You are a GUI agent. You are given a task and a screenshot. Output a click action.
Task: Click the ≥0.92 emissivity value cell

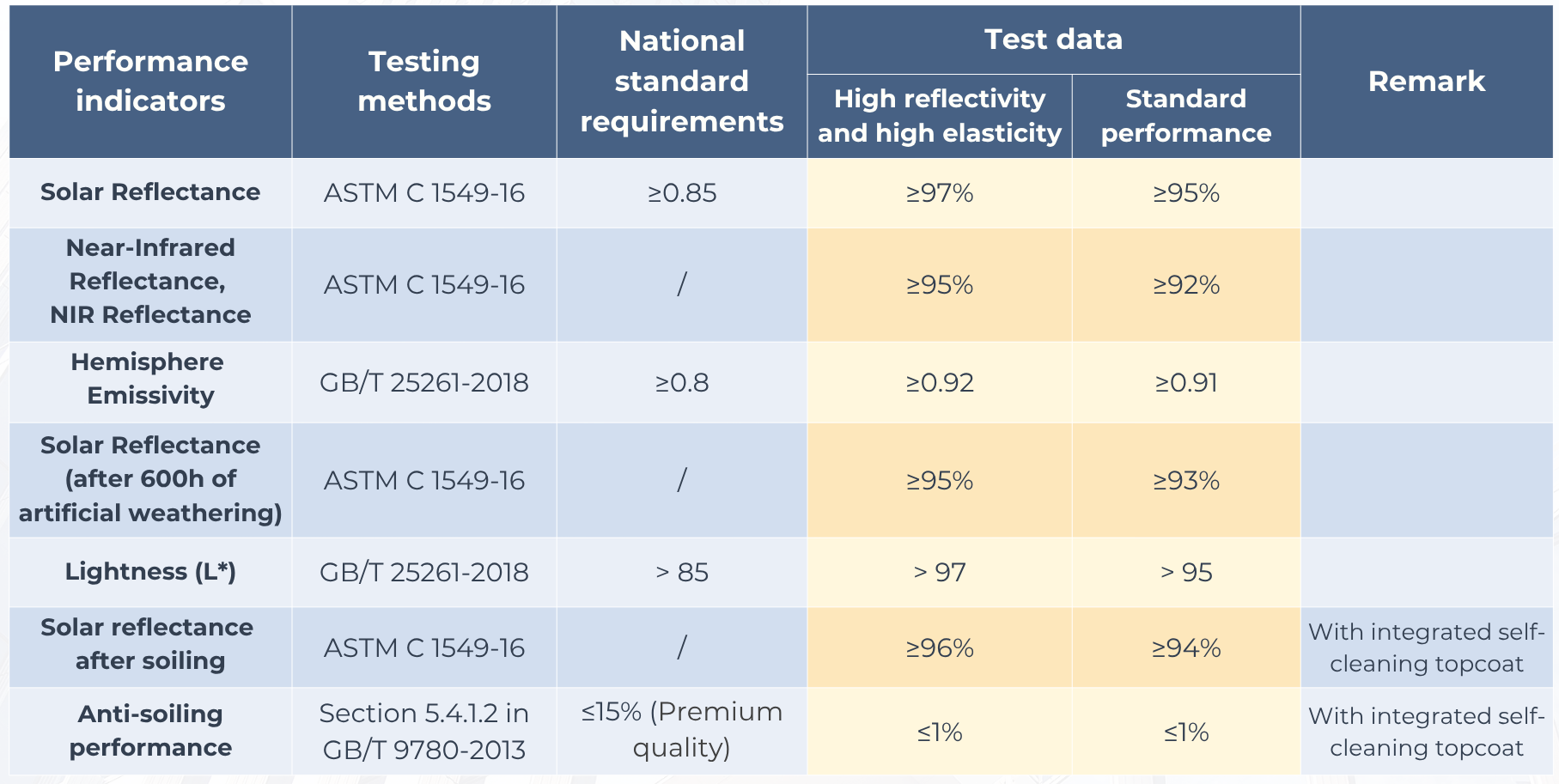940,383
